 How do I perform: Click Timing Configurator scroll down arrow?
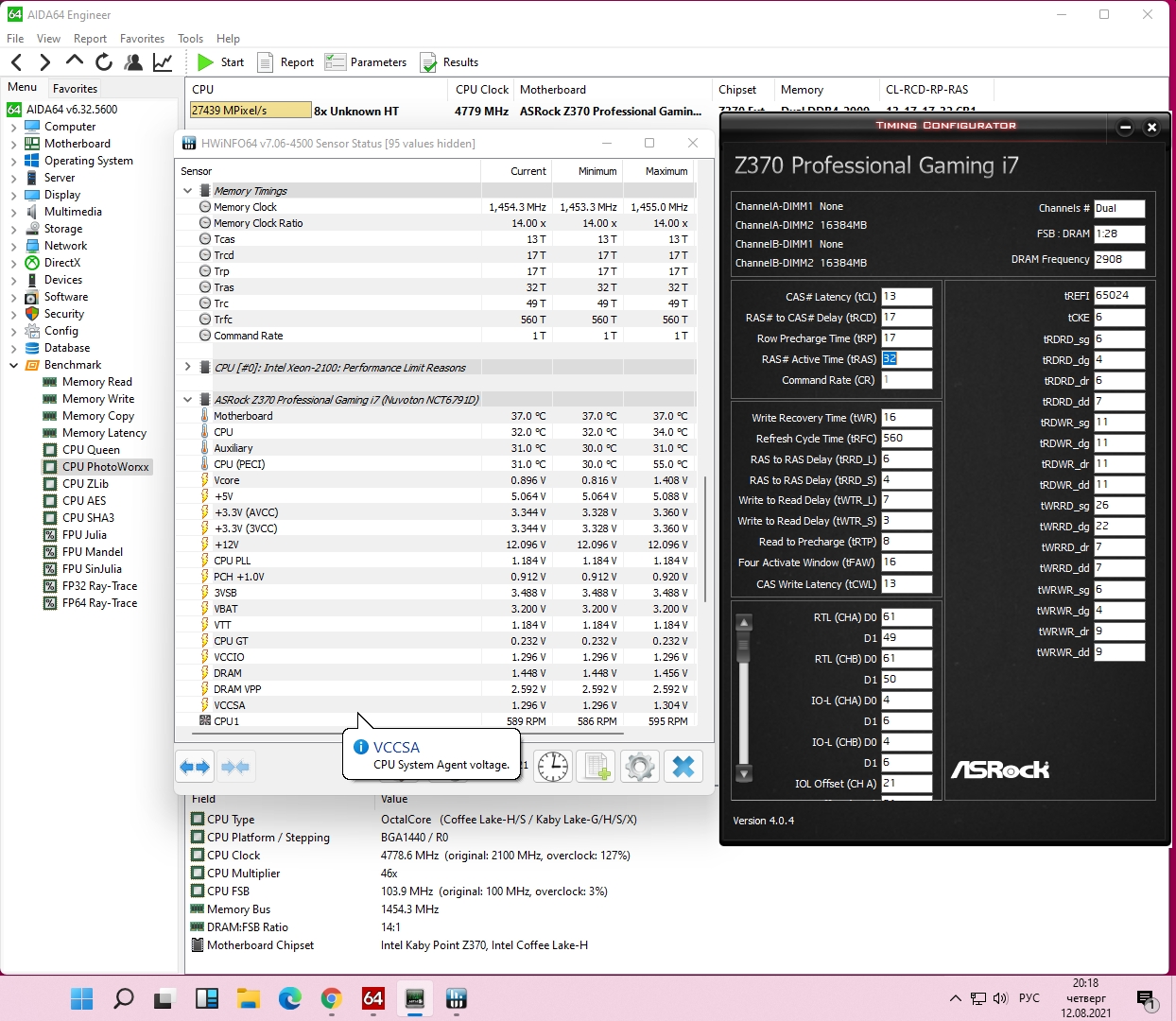(x=744, y=773)
